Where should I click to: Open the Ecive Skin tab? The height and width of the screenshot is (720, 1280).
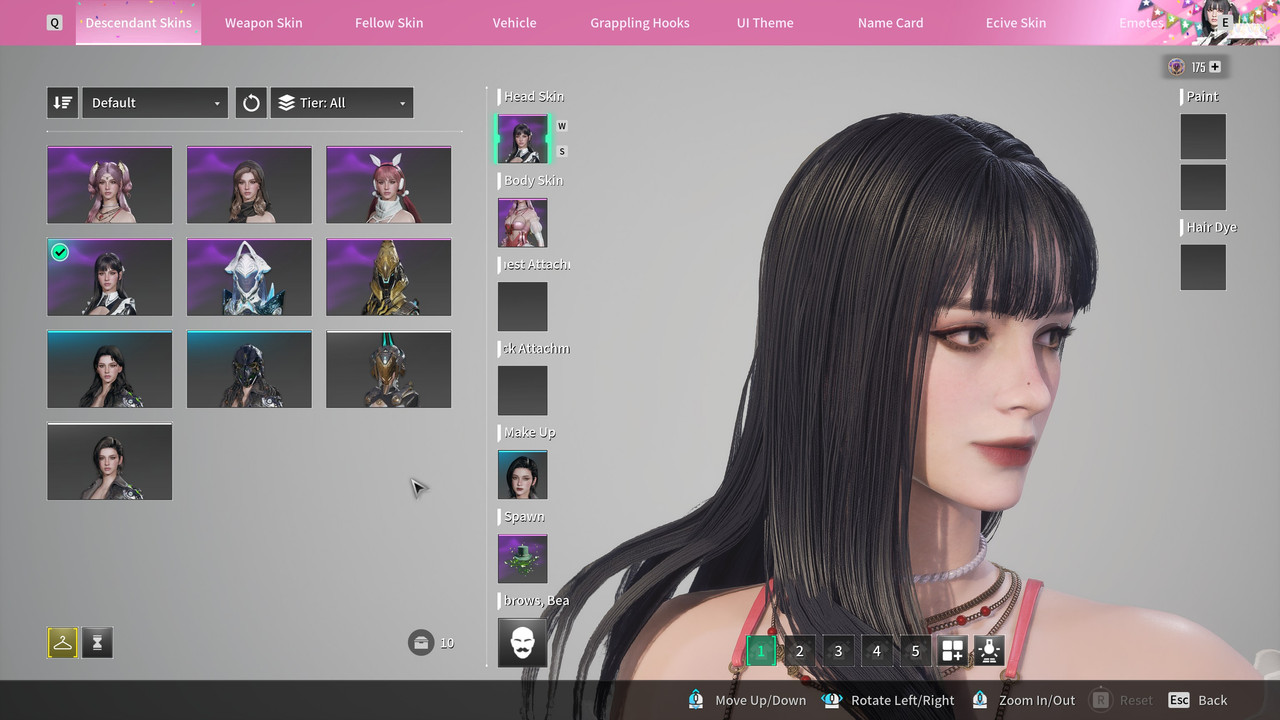click(1016, 22)
